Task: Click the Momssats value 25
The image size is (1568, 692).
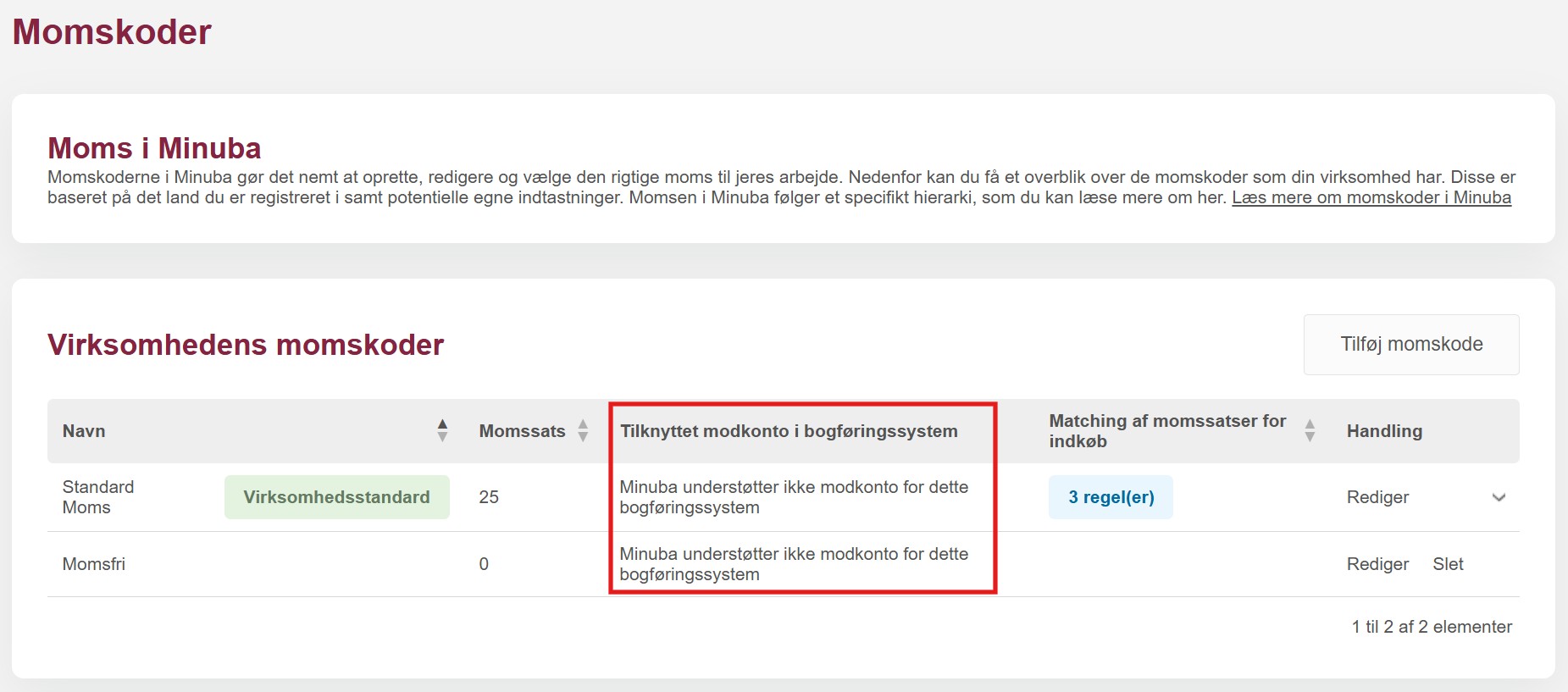Action: coord(489,497)
